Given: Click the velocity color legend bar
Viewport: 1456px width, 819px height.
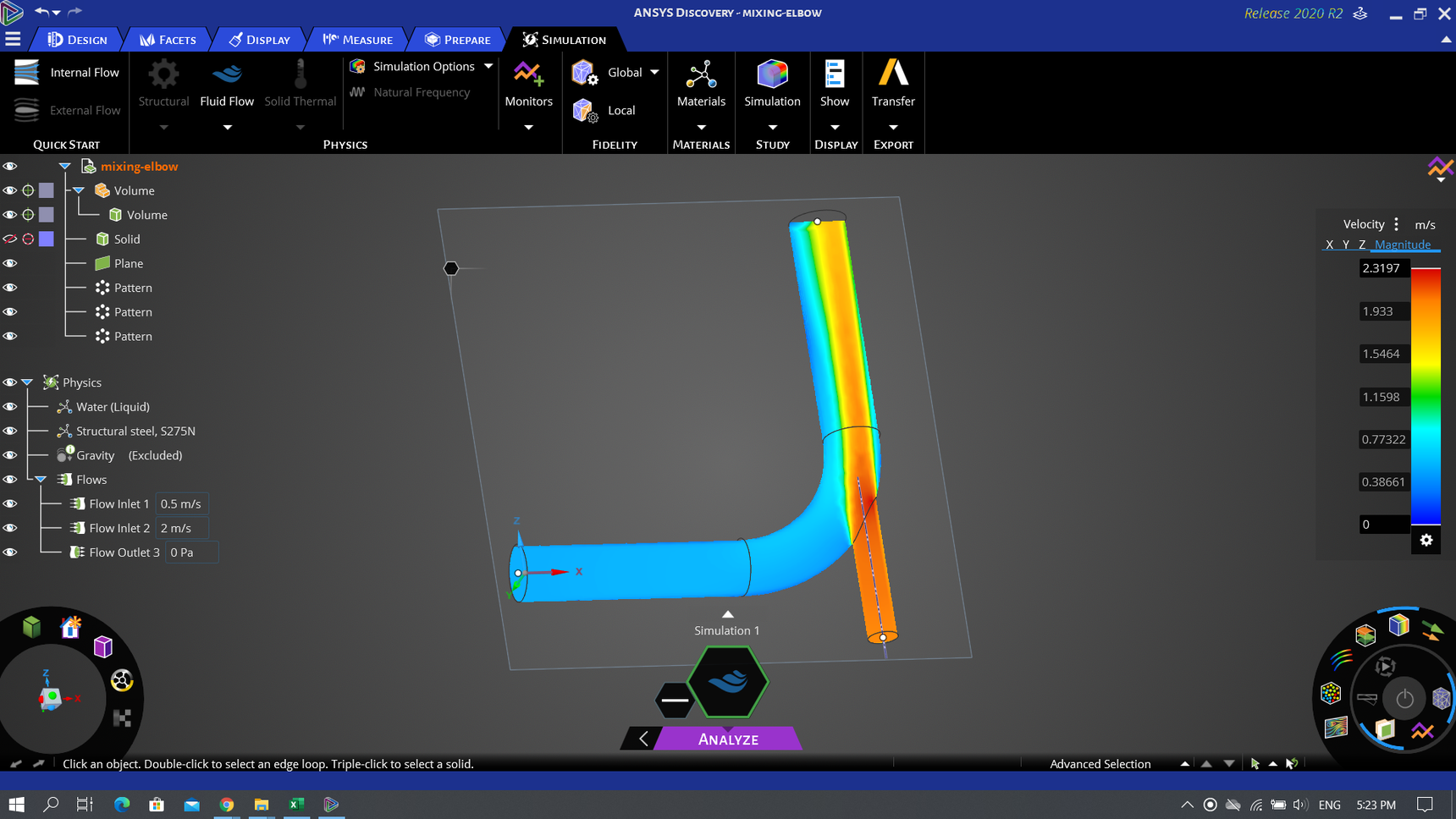Looking at the screenshot, I should click(x=1426, y=396).
